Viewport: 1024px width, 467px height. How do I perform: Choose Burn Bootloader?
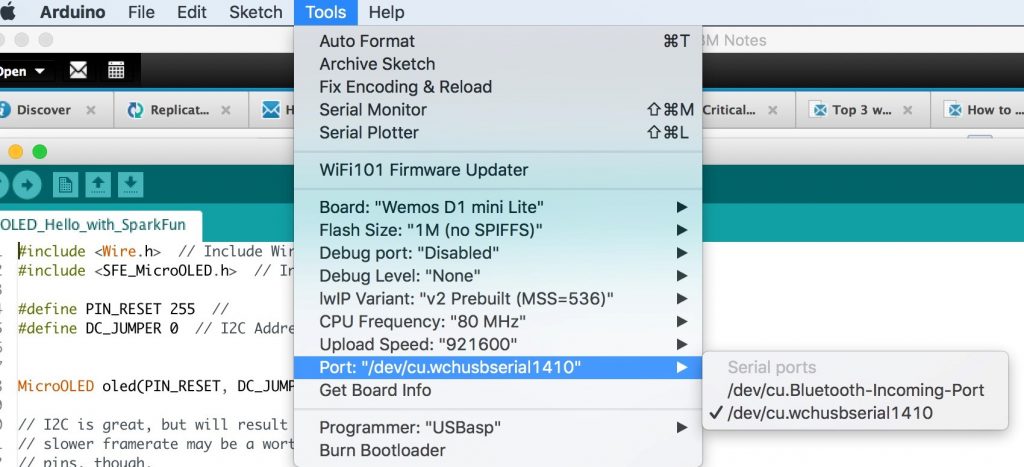[498, 450]
